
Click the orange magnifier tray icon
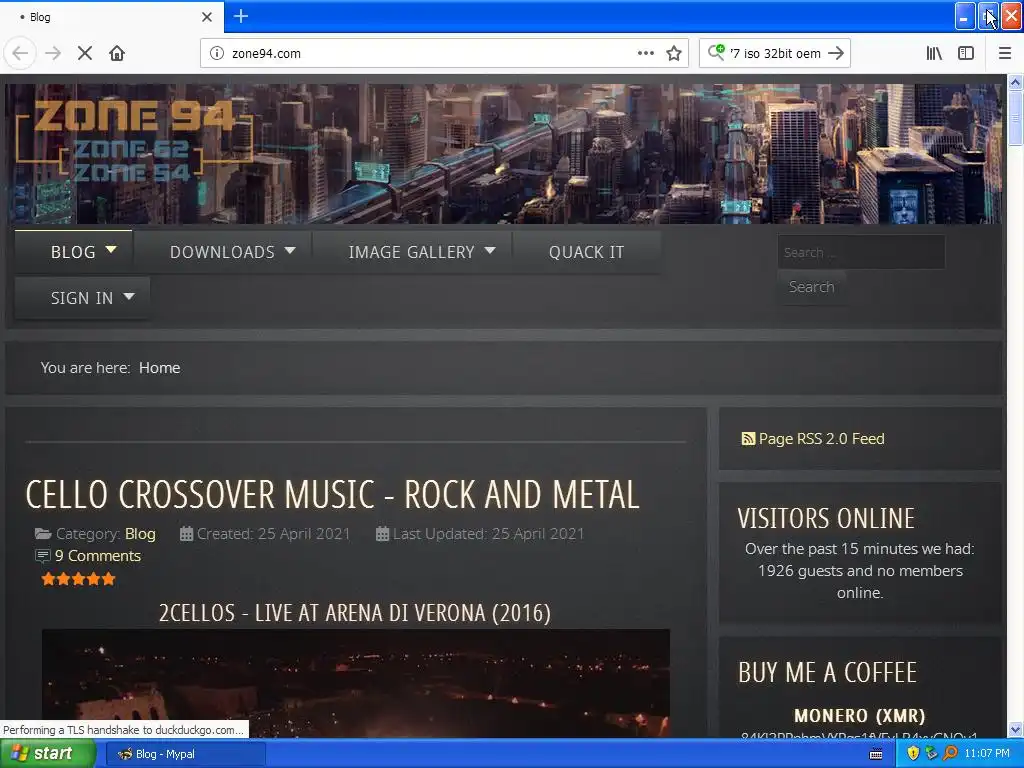(951, 754)
